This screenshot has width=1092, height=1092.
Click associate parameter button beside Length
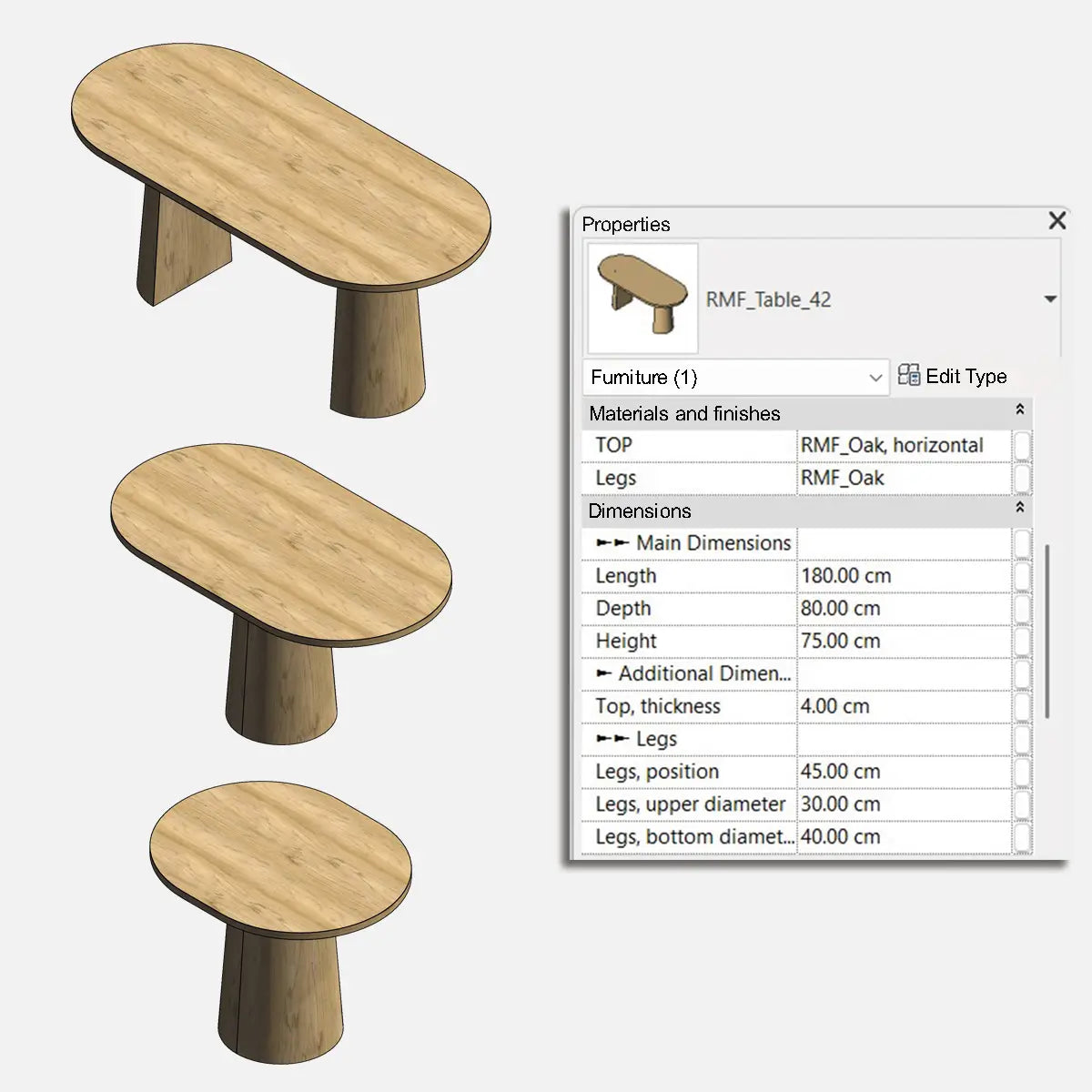pyautogui.click(x=1020, y=575)
